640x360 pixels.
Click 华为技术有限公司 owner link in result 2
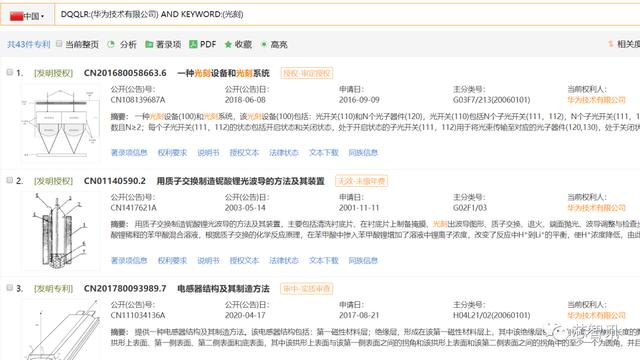[x=596, y=208]
